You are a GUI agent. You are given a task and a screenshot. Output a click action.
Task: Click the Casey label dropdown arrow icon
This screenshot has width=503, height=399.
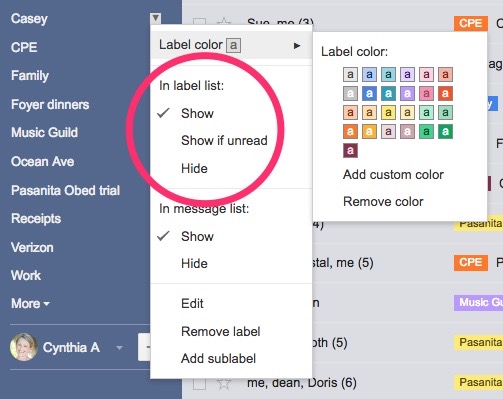pos(155,18)
